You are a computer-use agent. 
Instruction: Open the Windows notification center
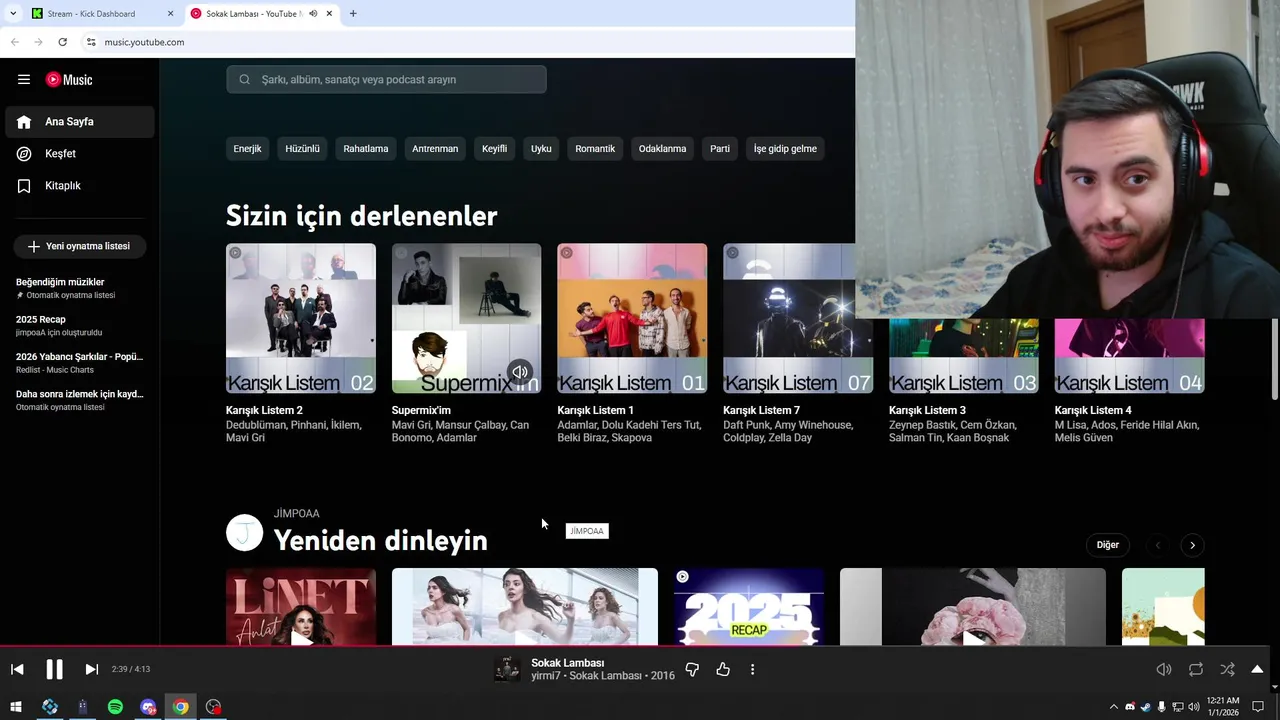pyautogui.click(x=1258, y=707)
